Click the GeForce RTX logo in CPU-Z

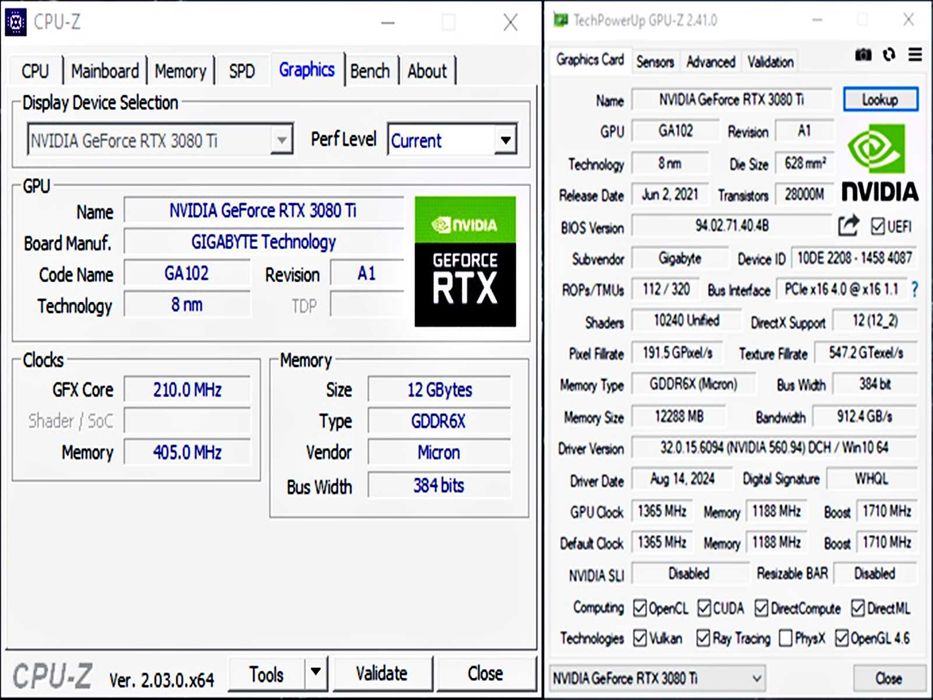coord(465,261)
